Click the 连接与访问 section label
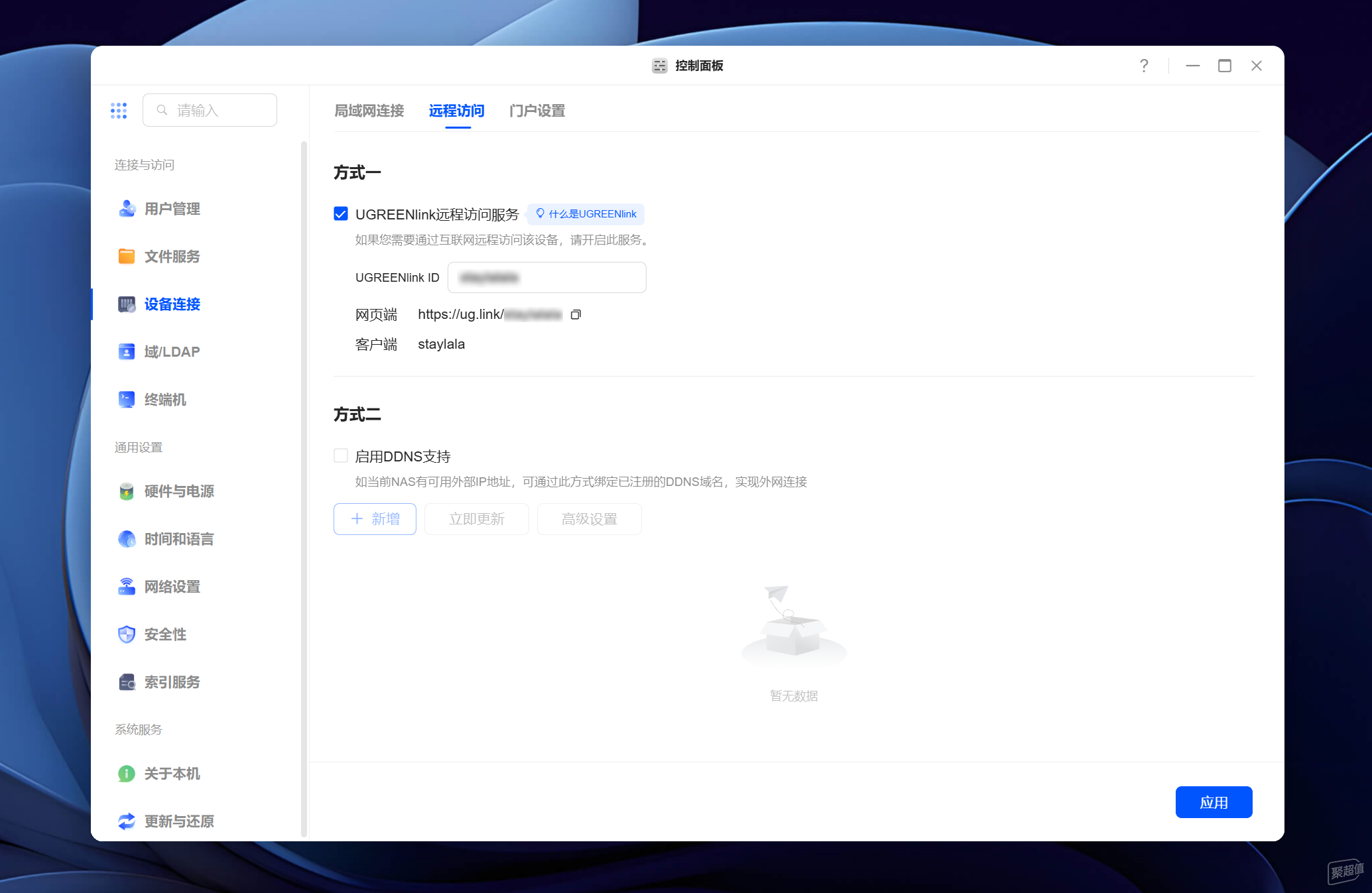Viewport: 1372px width, 893px height. click(145, 164)
